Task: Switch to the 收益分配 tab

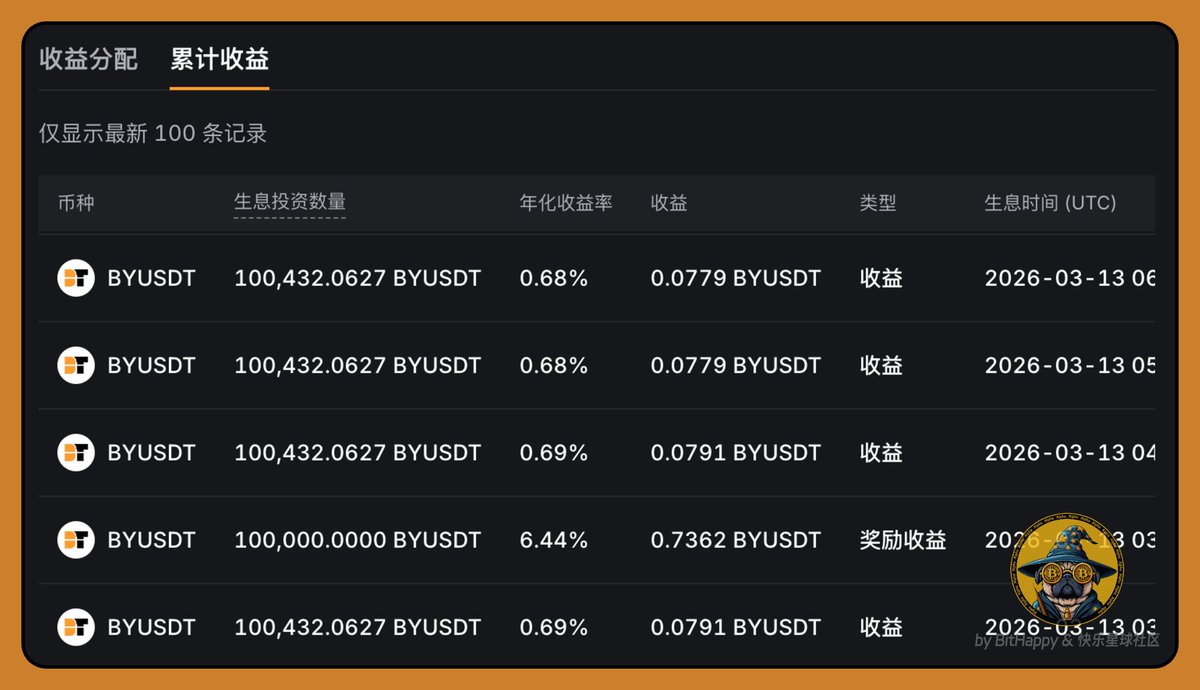Action: click(x=88, y=59)
